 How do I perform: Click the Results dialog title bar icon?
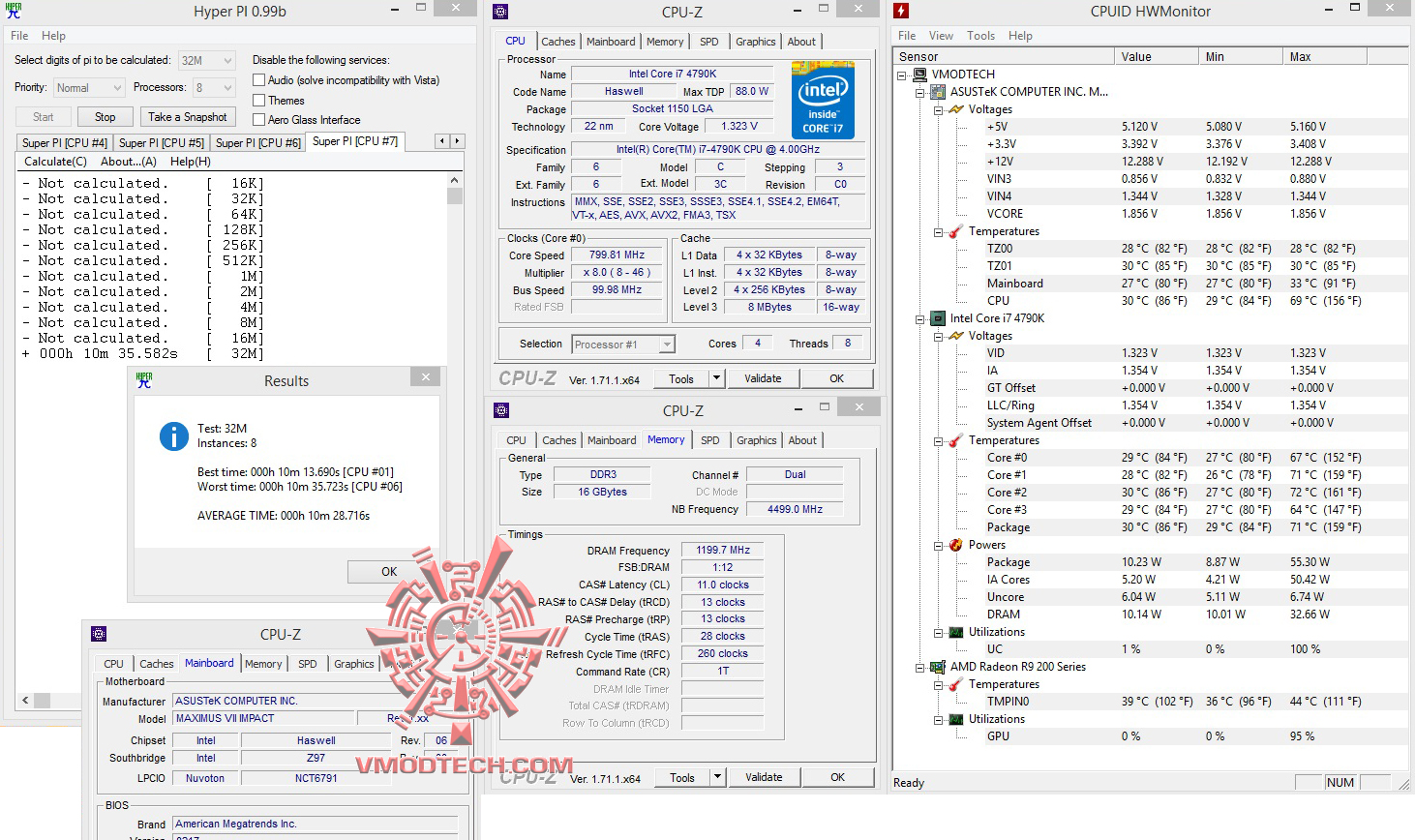pyautogui.click(x=144, y=380)
